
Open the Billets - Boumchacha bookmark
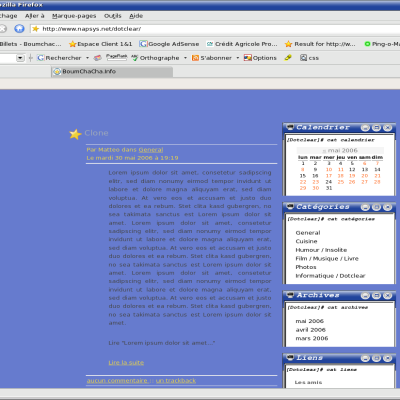[31, 44]
